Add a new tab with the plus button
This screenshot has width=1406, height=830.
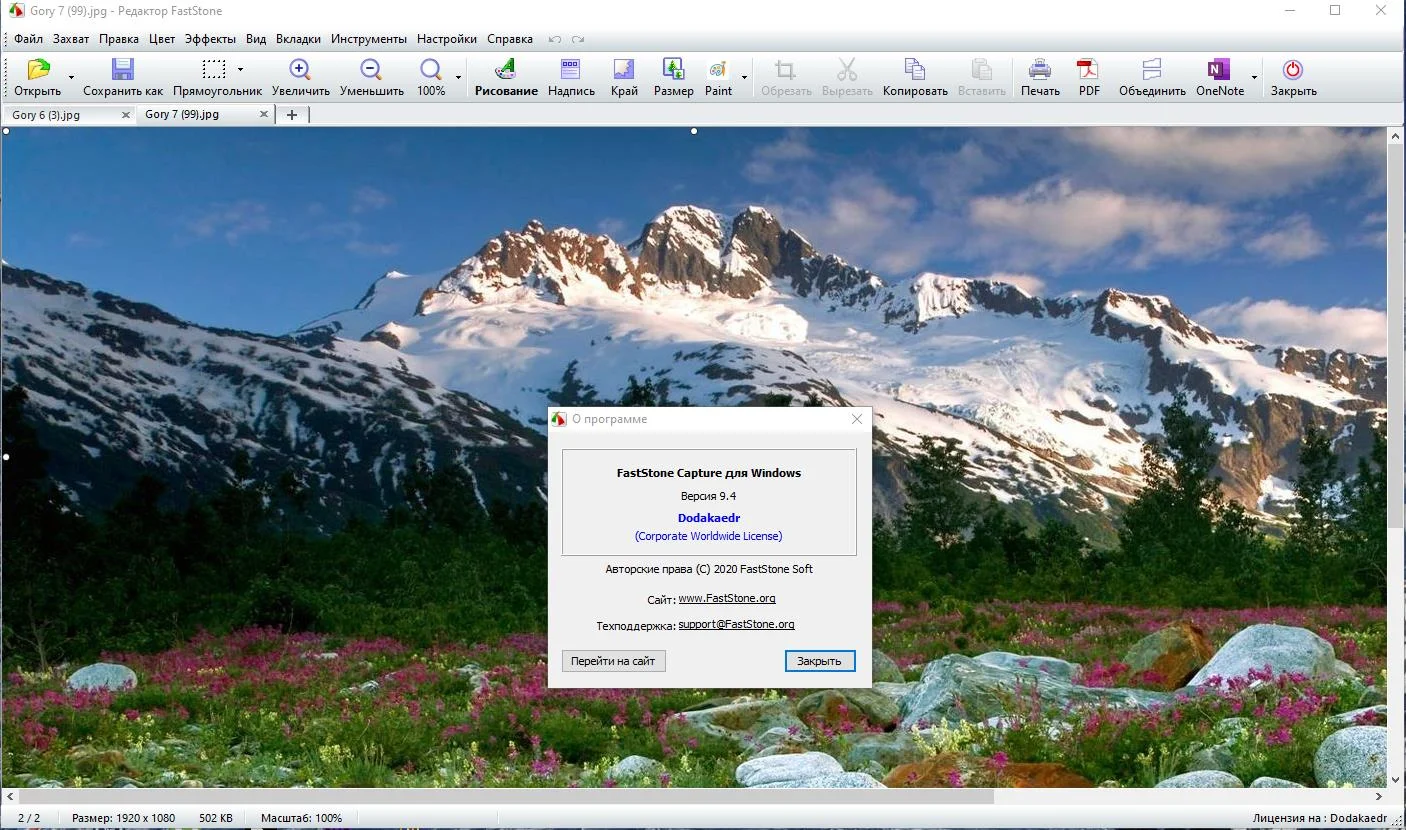(x=292, y=115)
